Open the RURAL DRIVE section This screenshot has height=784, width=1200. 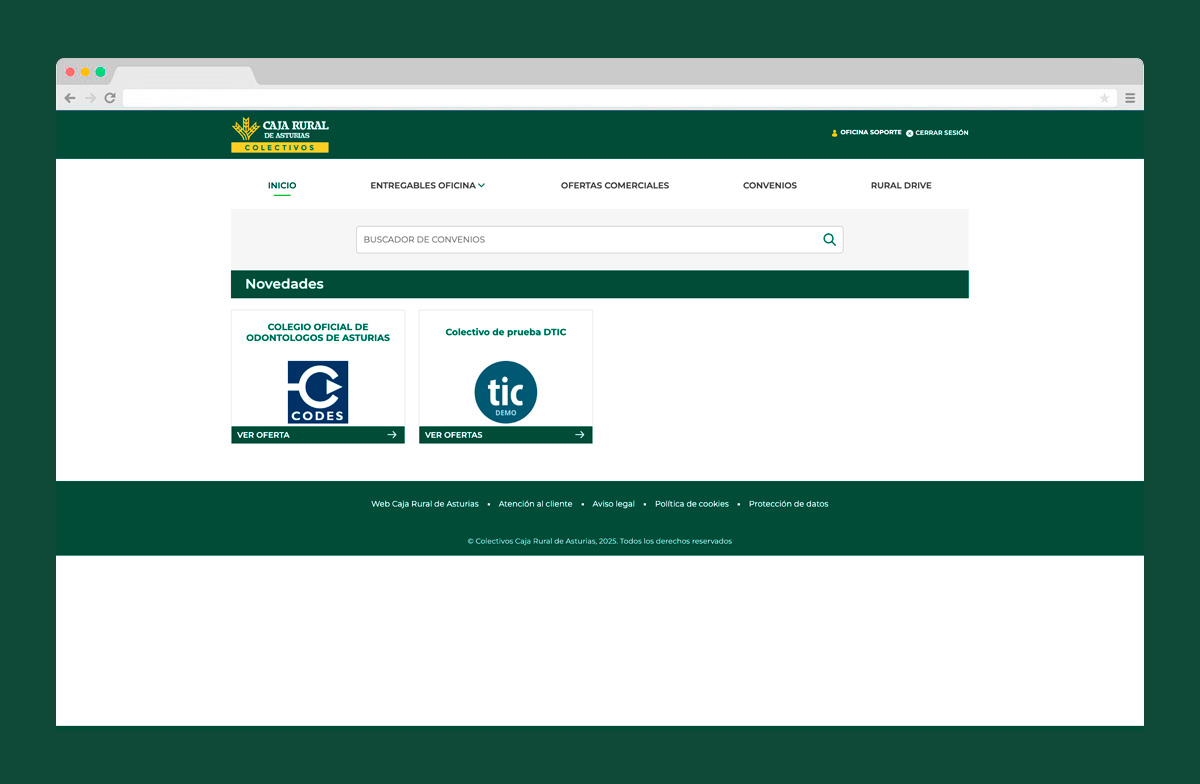pos(901,185)
